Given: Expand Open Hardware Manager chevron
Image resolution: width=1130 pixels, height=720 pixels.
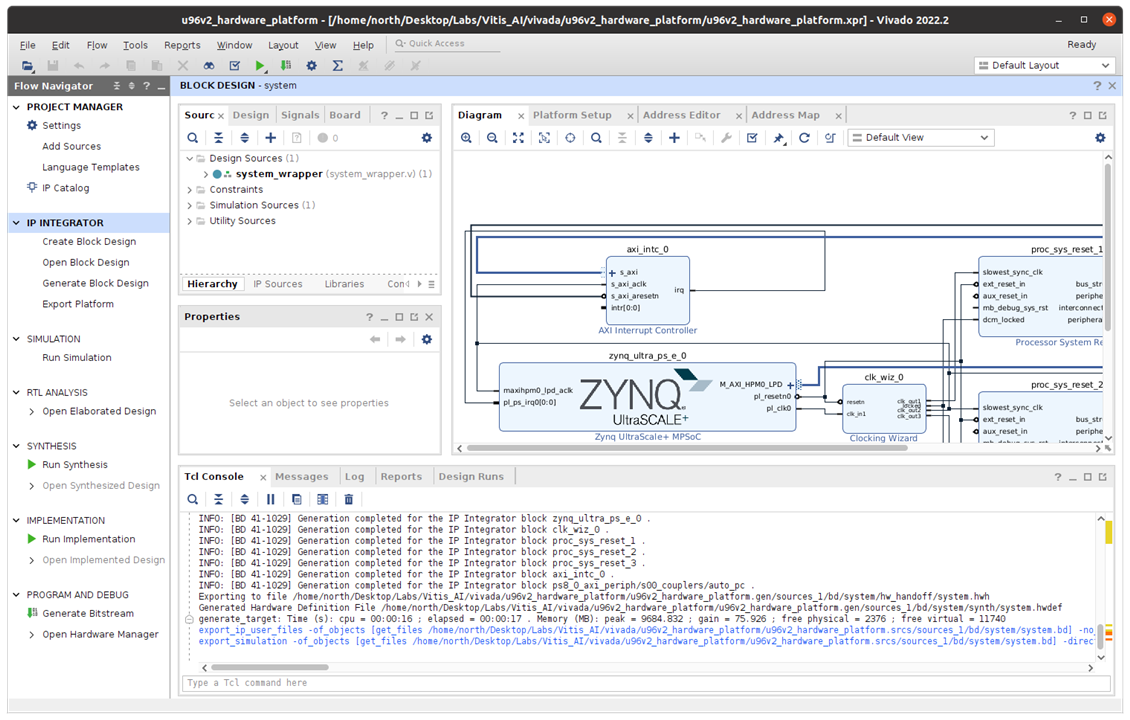Looking at the screenshot, I should [x=32, y=635].
